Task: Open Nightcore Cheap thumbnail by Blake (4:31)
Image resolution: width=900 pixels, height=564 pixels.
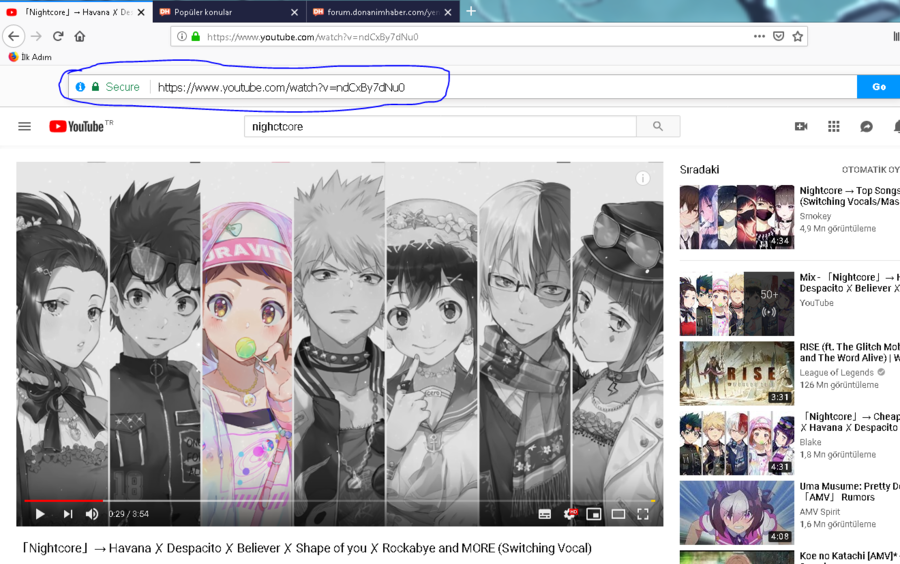Action: [x=736, y=443]
